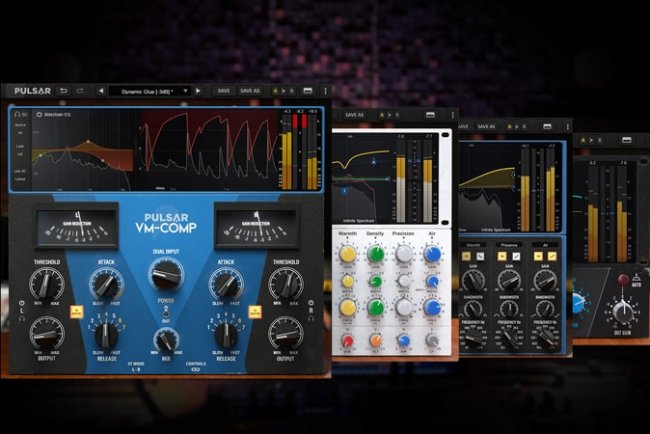
Task: Copy A to B in VM-Comp toolbar
Action: point(284,91)
